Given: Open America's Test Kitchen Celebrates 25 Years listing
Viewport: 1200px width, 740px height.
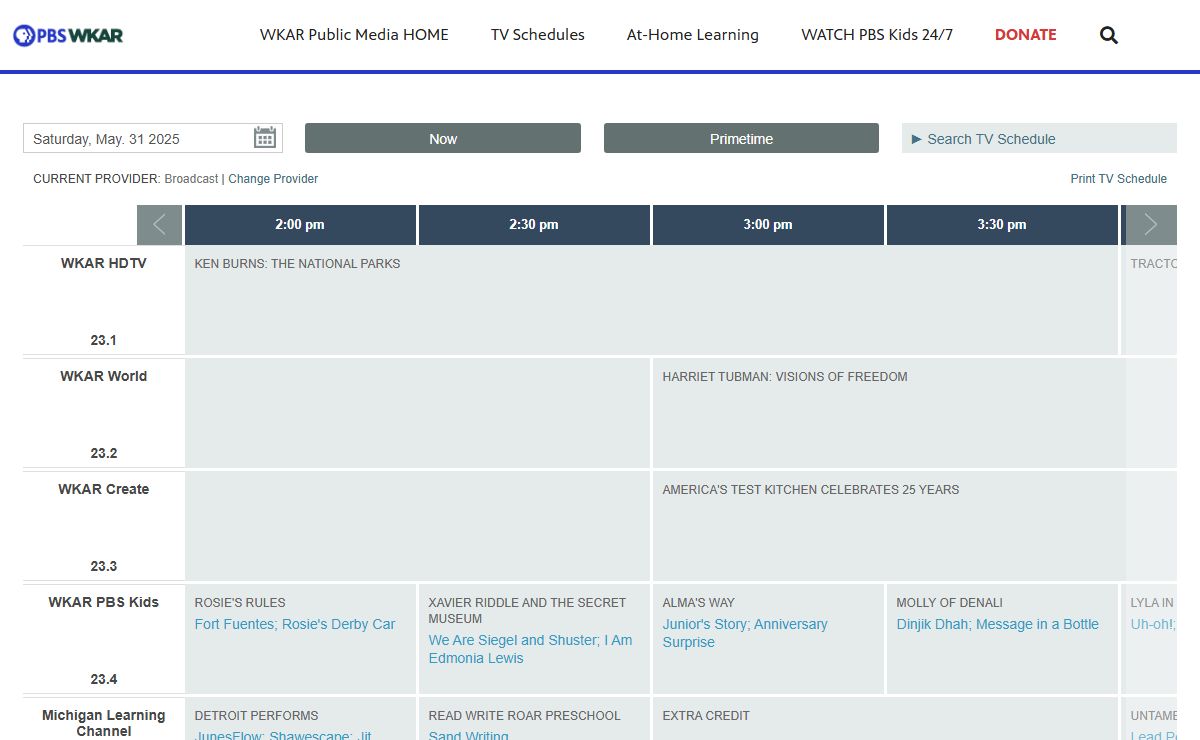Looking at the screenshot, I should [811, 490].
